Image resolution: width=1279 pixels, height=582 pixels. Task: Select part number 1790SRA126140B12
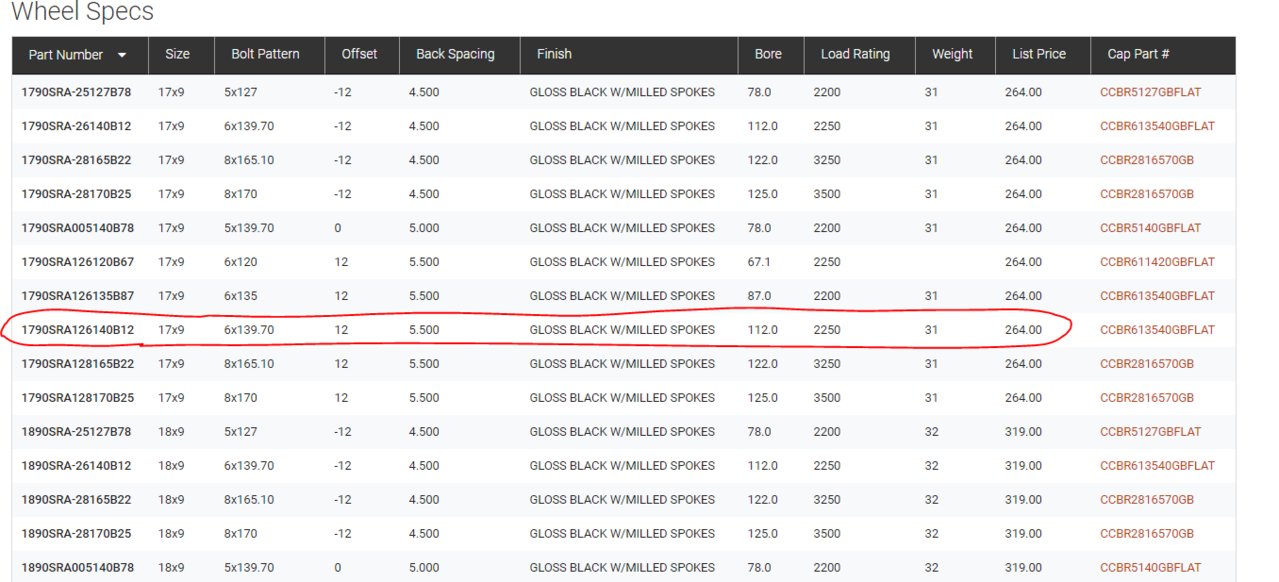coord(78,330)
